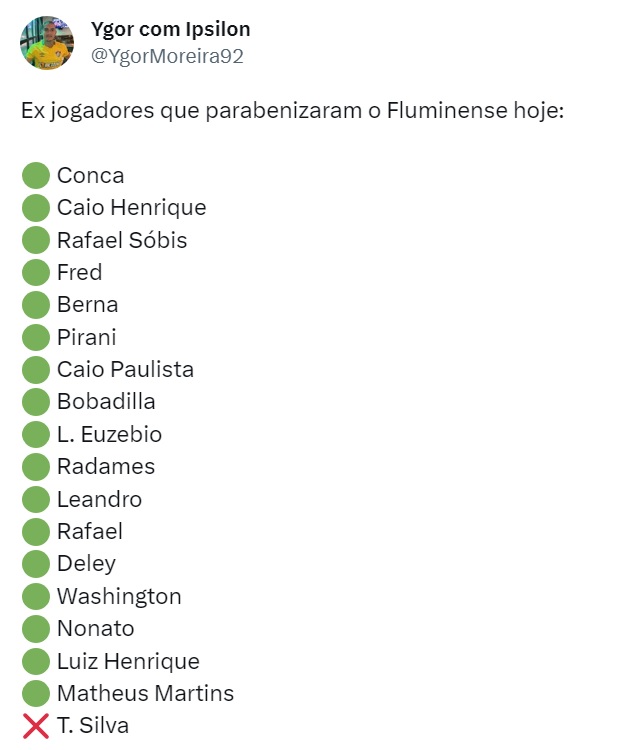Click the green circle beside Pirani
Viewport: 624px width, 750px height.
coord(36,337)
